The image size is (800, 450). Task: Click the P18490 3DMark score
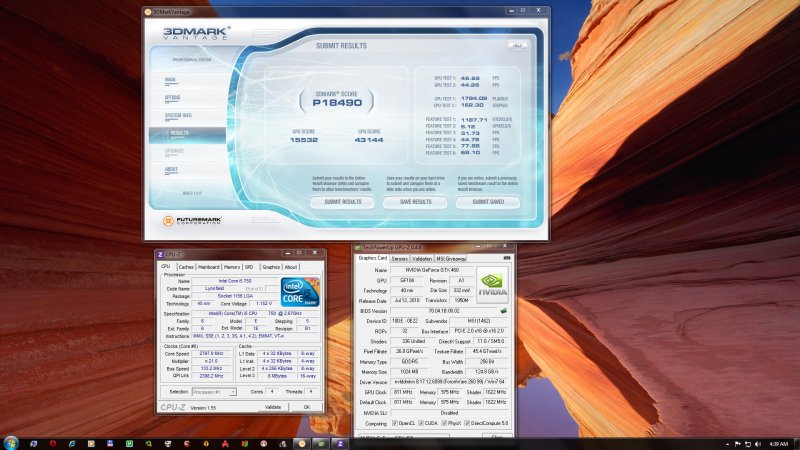click(337, 103)
